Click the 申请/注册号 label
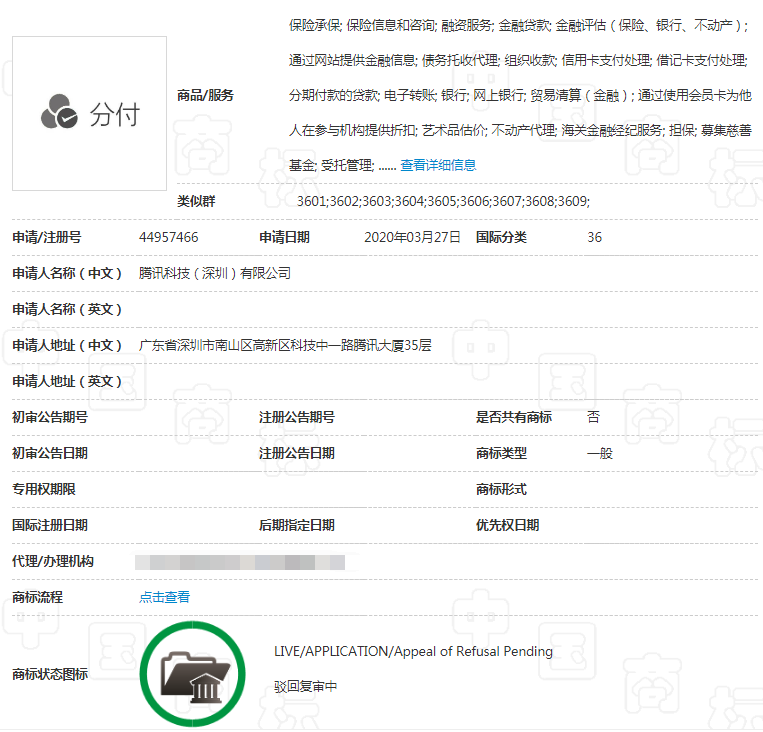 click(x=47, y=238)
